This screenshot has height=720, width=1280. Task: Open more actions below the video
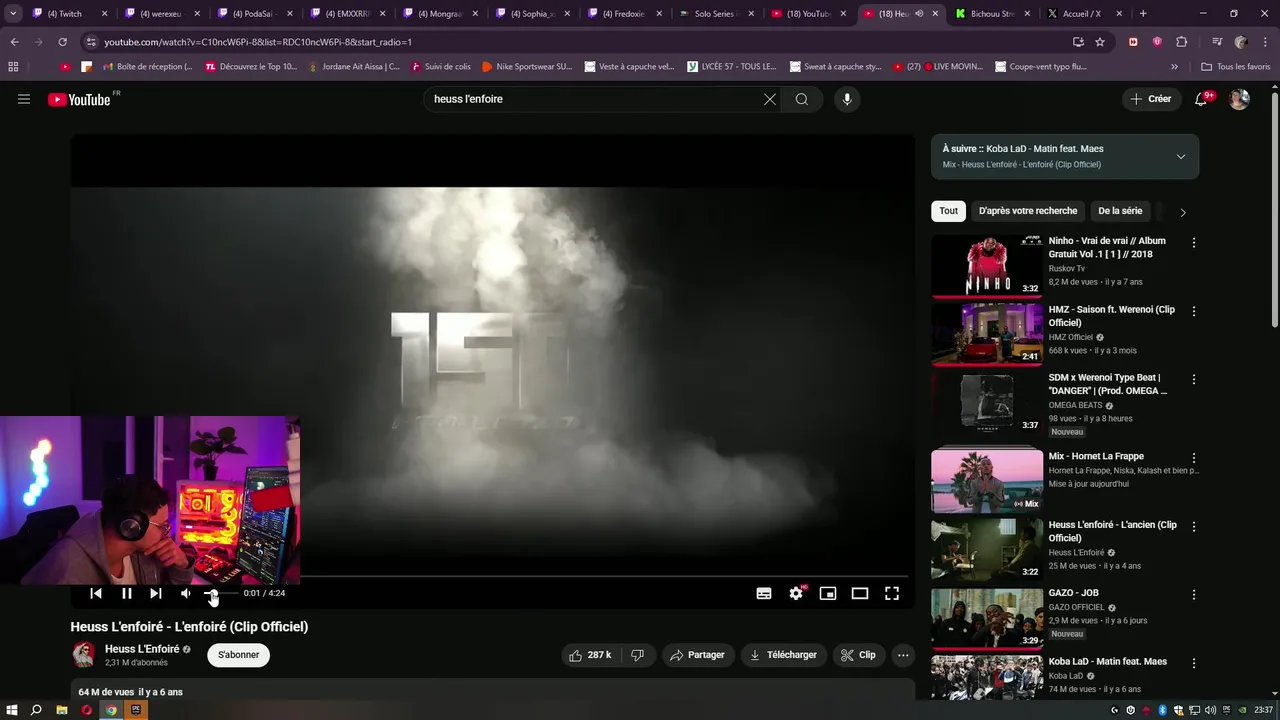pyautogui.click(x=903, y=655)
